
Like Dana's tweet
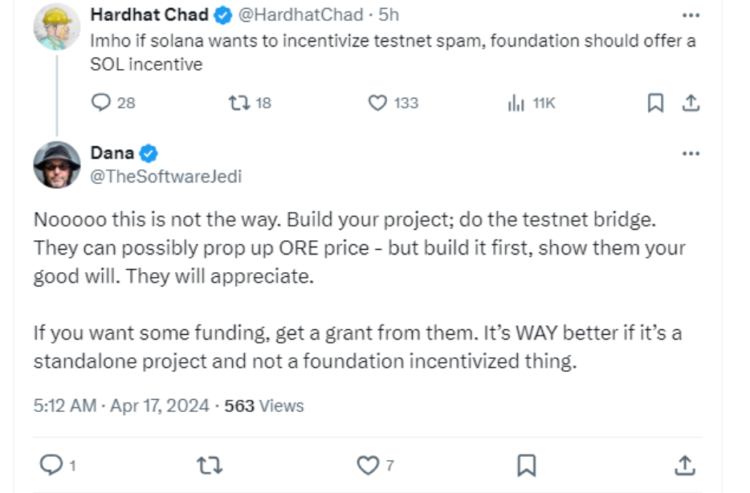point(368,463)
